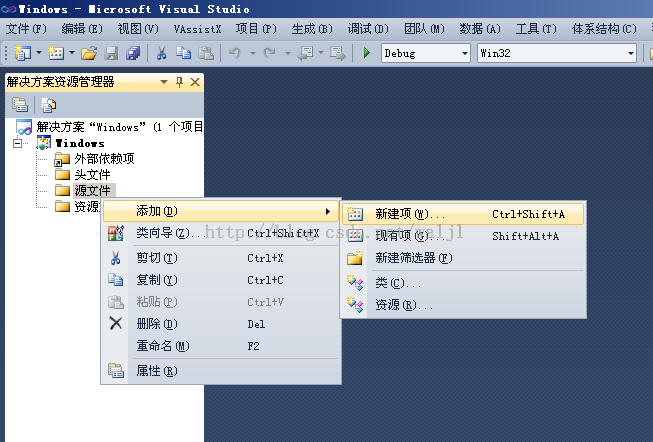
Task: Choose 资源(R) in the submenu
Action: [463, 305]
